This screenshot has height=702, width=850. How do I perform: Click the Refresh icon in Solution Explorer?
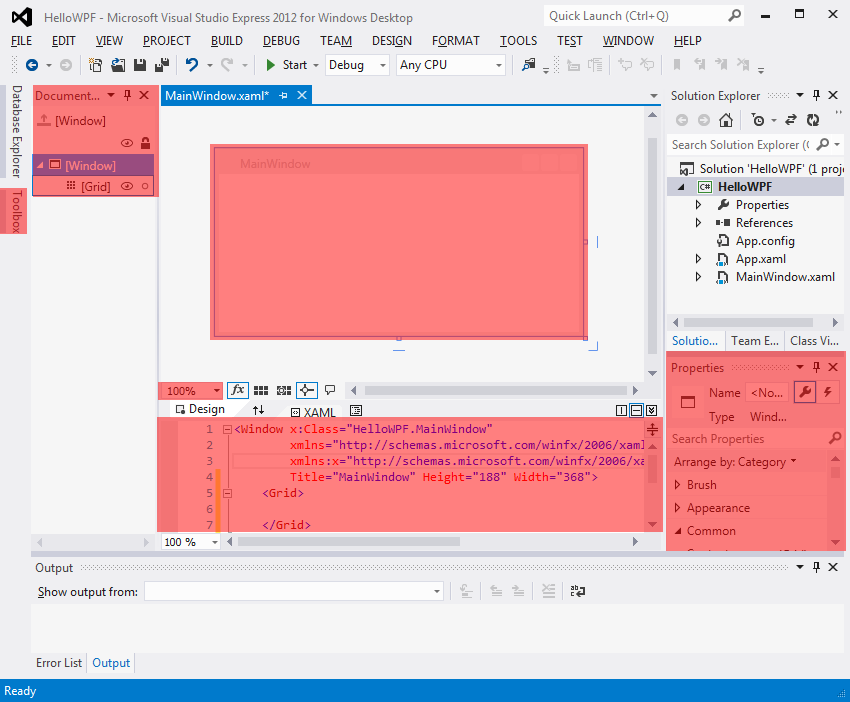tap(813, 120)
